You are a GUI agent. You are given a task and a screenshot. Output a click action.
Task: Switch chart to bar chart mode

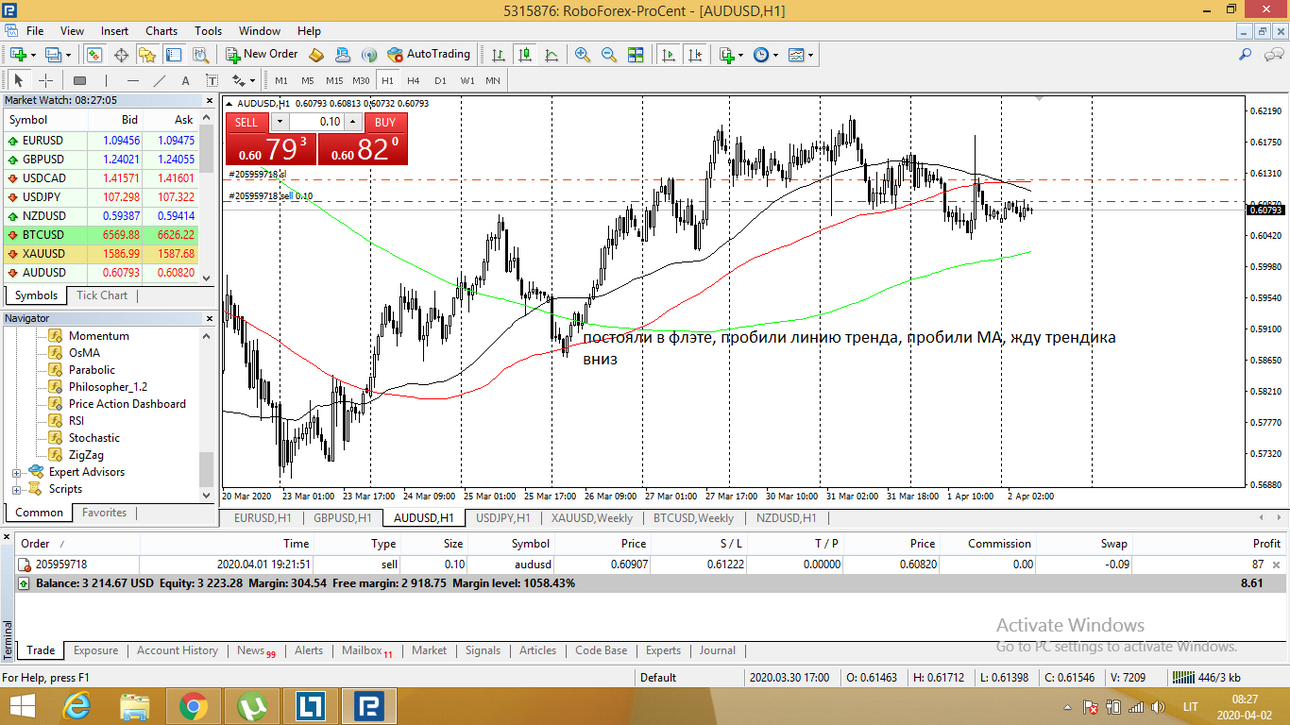tap(497, 54)
